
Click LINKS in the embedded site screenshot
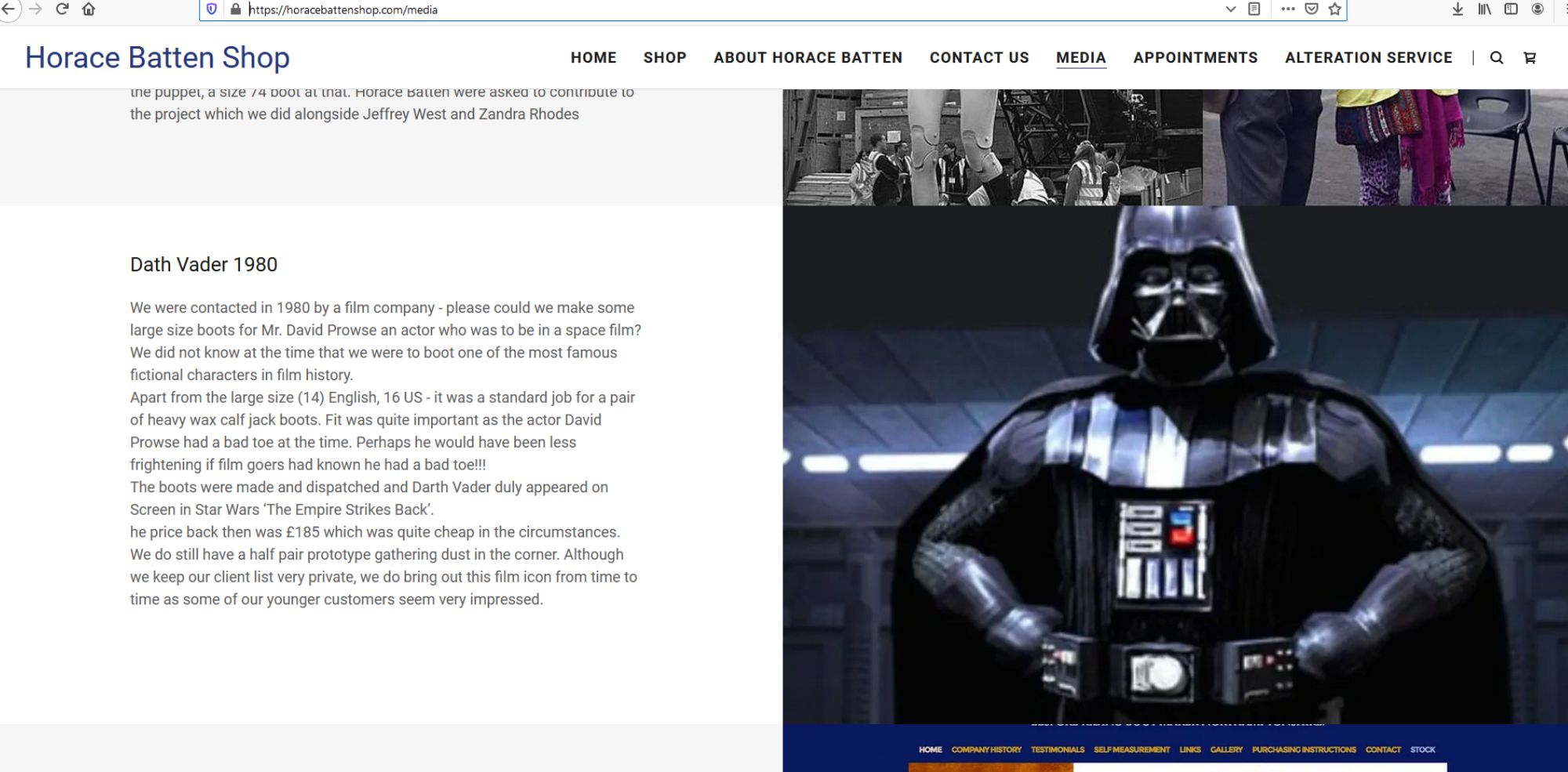tap(1190, 750)
